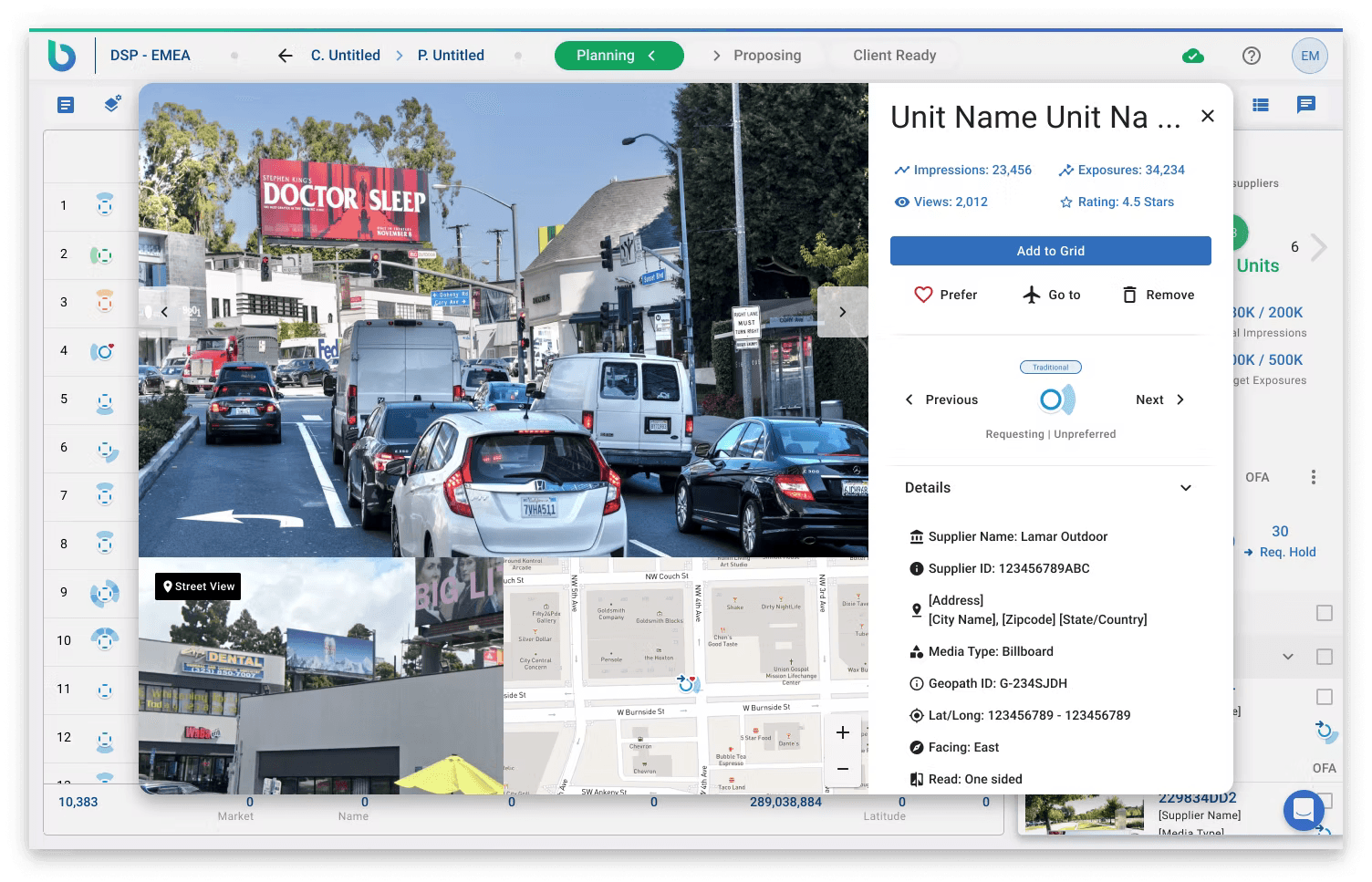Select Supplier Name: Lamar Outdoor text
Viewport: 1372px width, 882px height.
[1018, 536]
